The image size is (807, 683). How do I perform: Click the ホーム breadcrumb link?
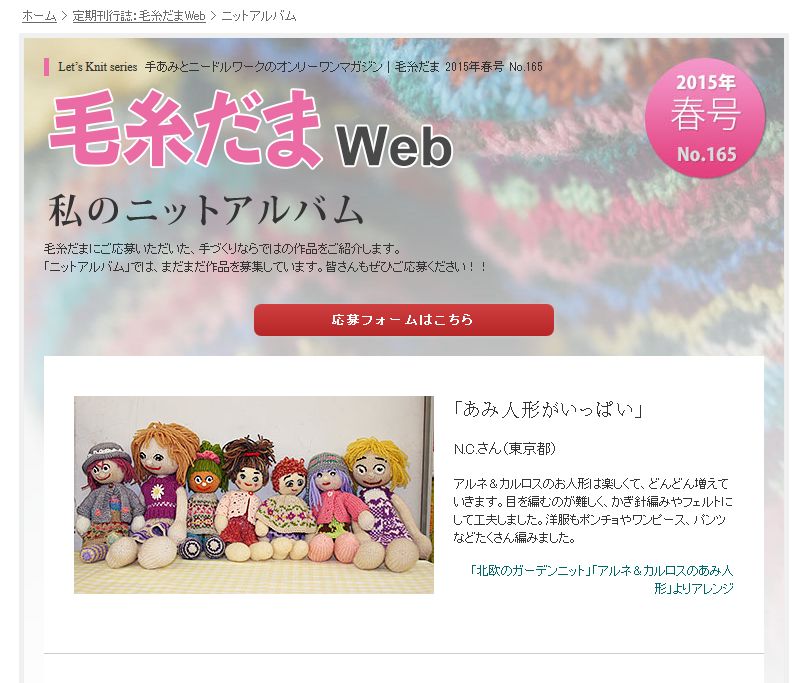pyautogui.click(x=39, y=16)
